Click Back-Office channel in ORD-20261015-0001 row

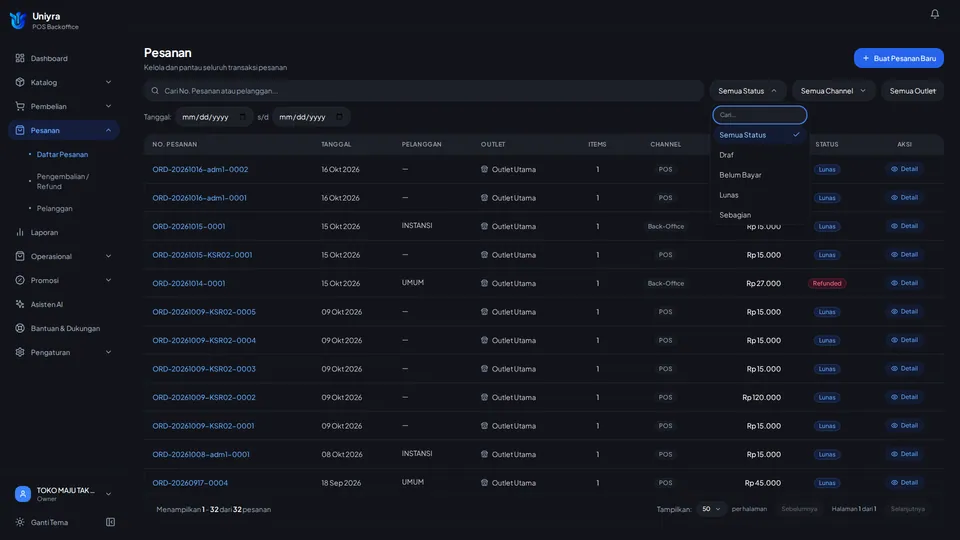point(666,227)
